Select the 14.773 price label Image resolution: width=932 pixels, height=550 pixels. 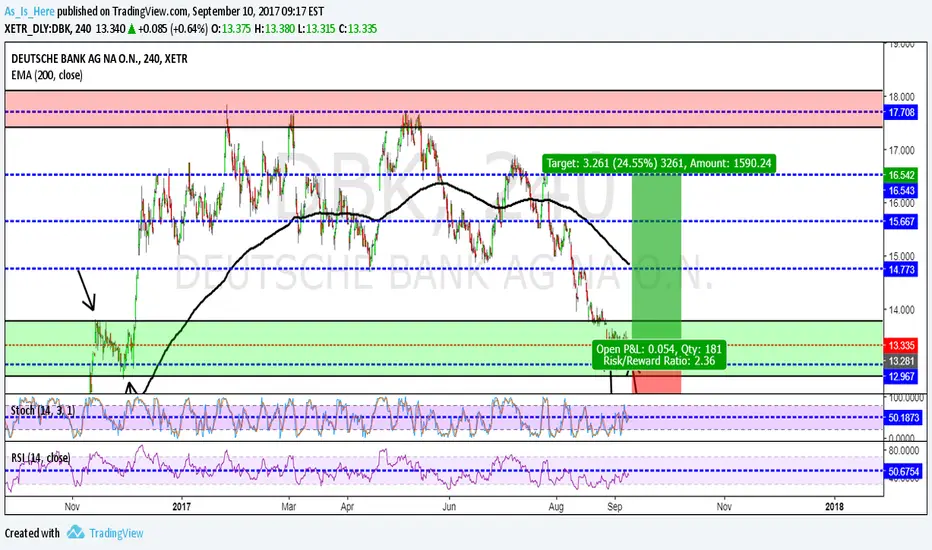tap(901, 269)
